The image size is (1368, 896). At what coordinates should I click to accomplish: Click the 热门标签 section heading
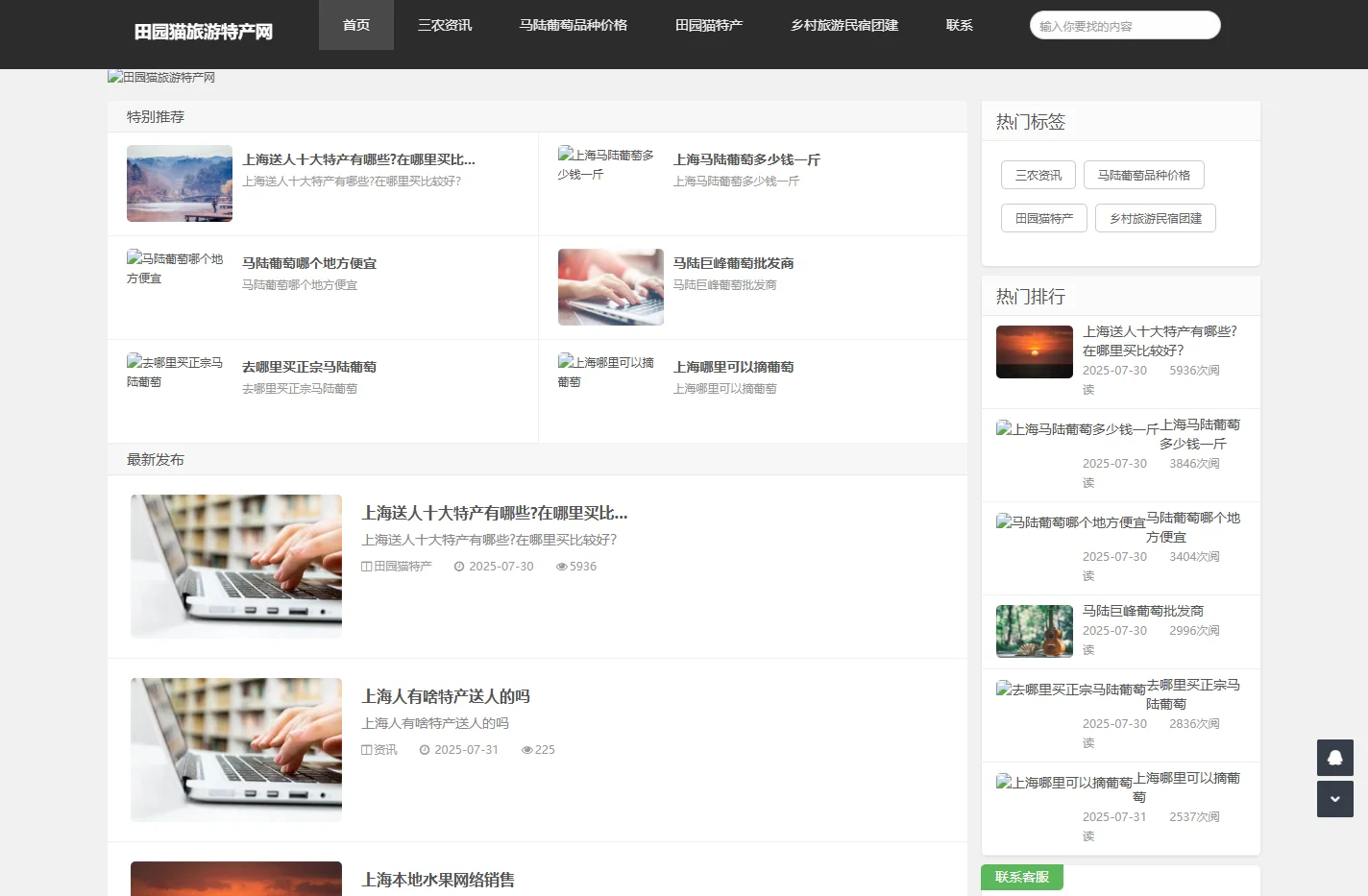tap(1031, 122)
